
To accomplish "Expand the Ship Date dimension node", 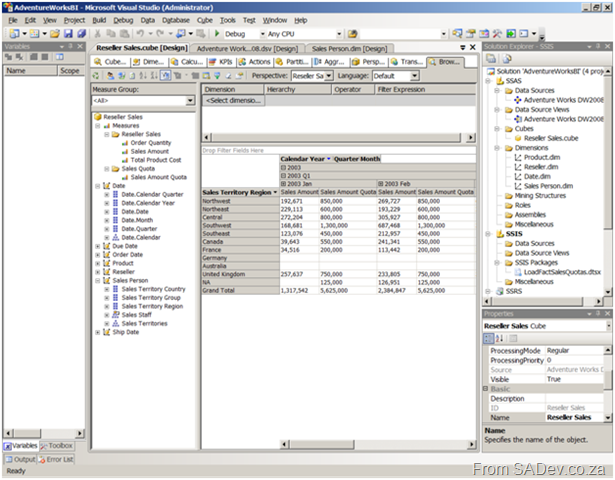I will pos(98,333).
